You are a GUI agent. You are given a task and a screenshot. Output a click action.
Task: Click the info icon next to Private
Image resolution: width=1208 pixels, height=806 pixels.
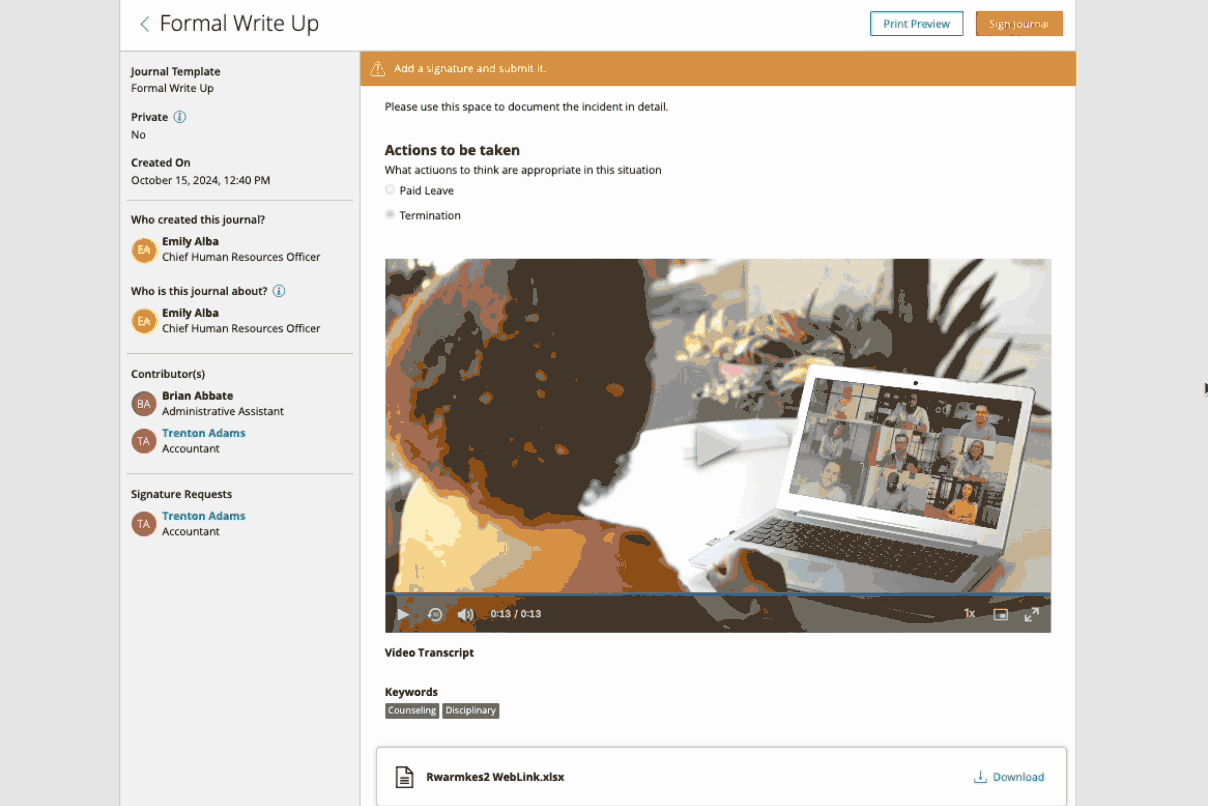180,117
